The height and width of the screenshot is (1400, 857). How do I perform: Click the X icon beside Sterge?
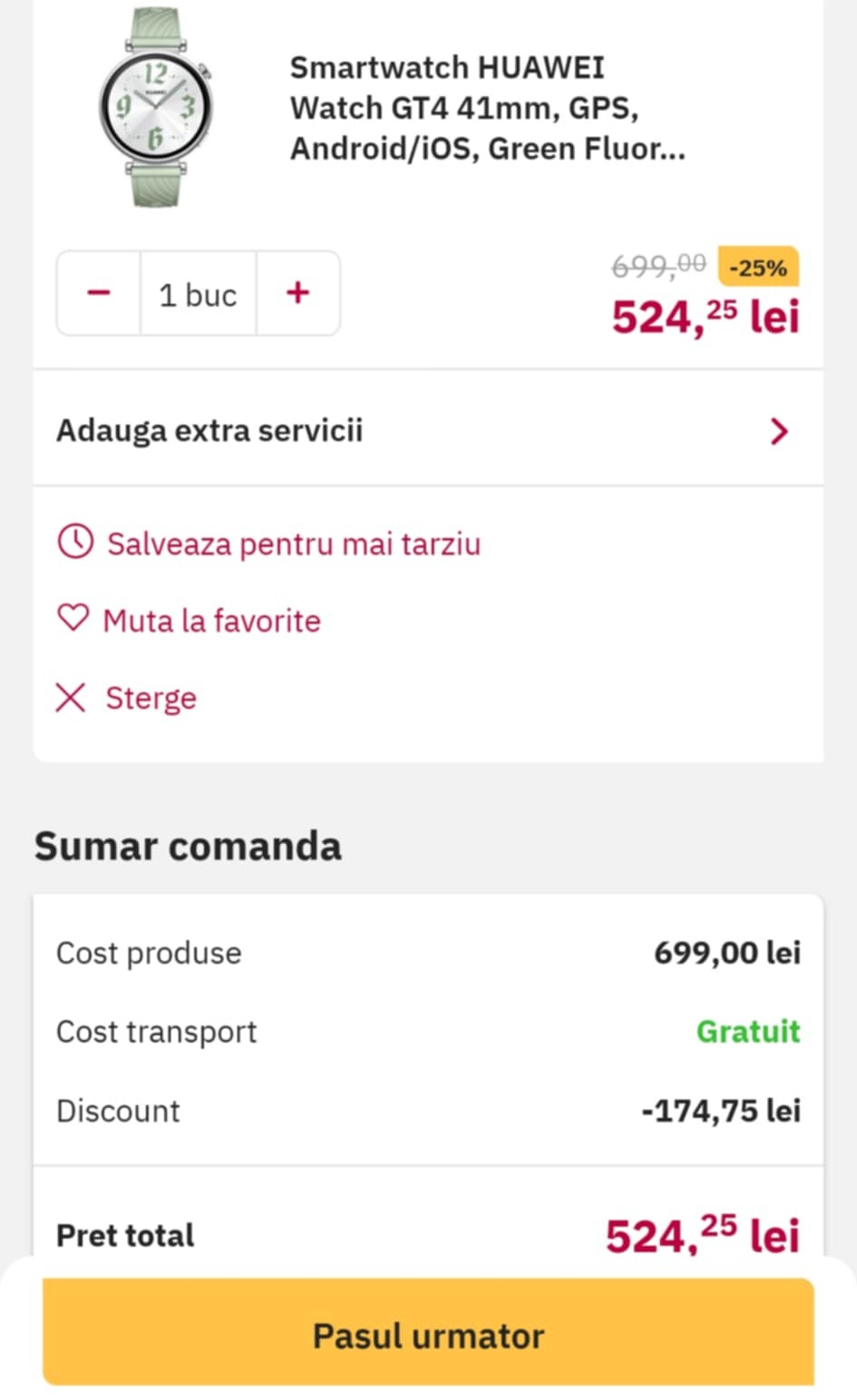pos(71,698)
